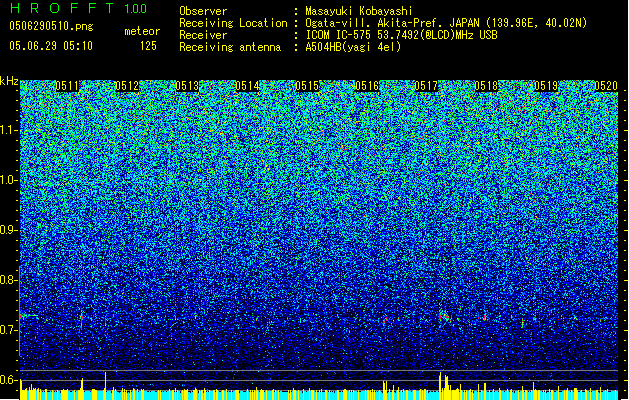This screenshot has height=400, width=629.
Task: Click the Observer field label
Action: click(203, 11)
